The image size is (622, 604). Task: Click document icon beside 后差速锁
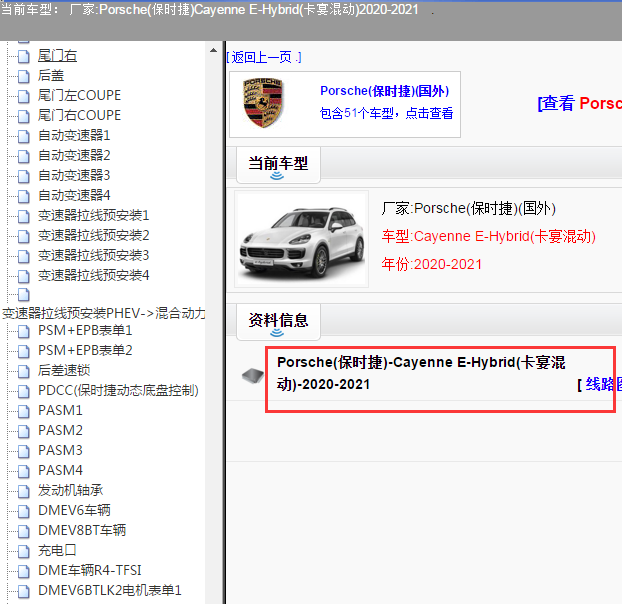coord(24,371)
